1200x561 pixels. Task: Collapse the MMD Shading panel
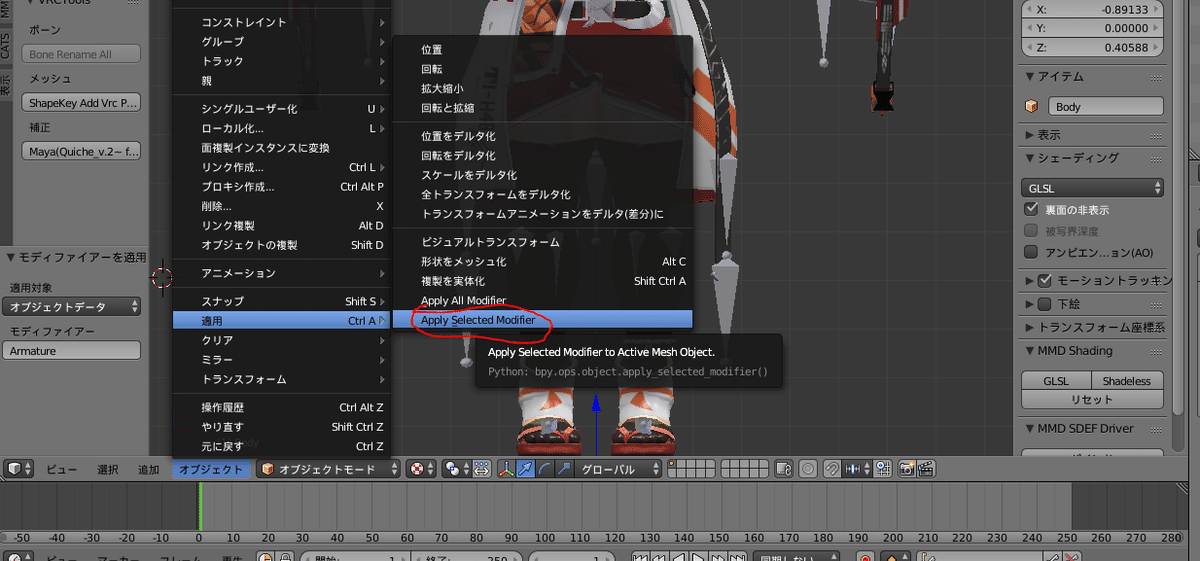[x=1029, y=351]
